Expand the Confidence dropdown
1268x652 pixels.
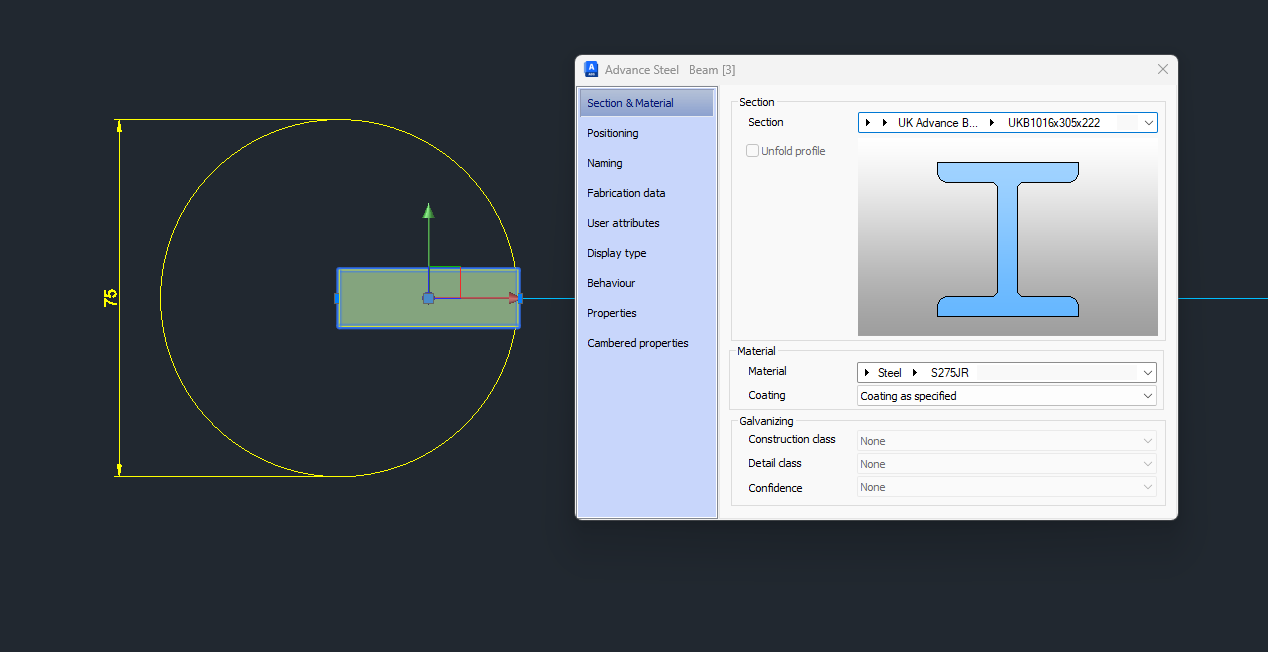pos(1007,487)
